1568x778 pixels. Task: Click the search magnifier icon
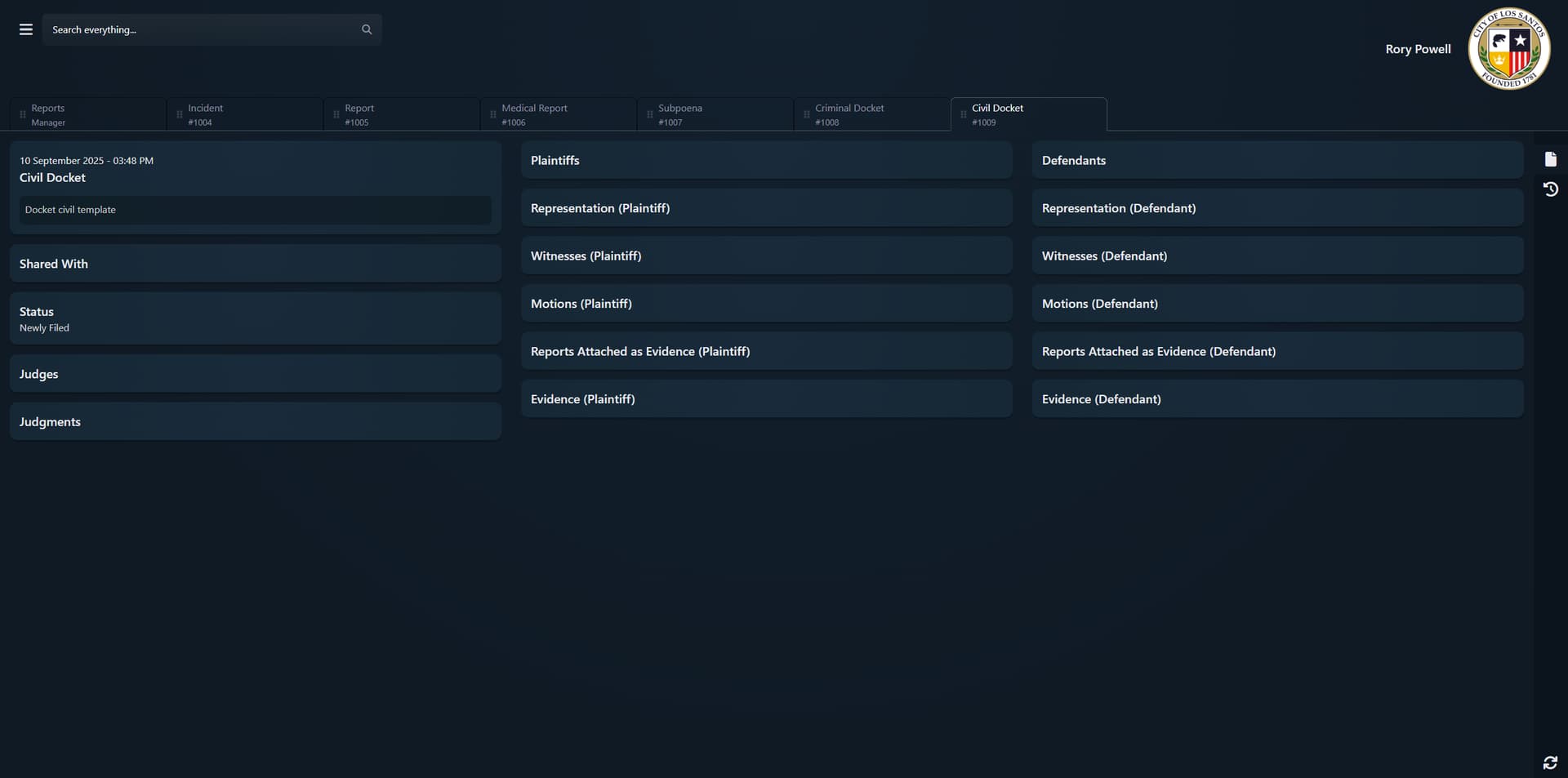(367, 29)
